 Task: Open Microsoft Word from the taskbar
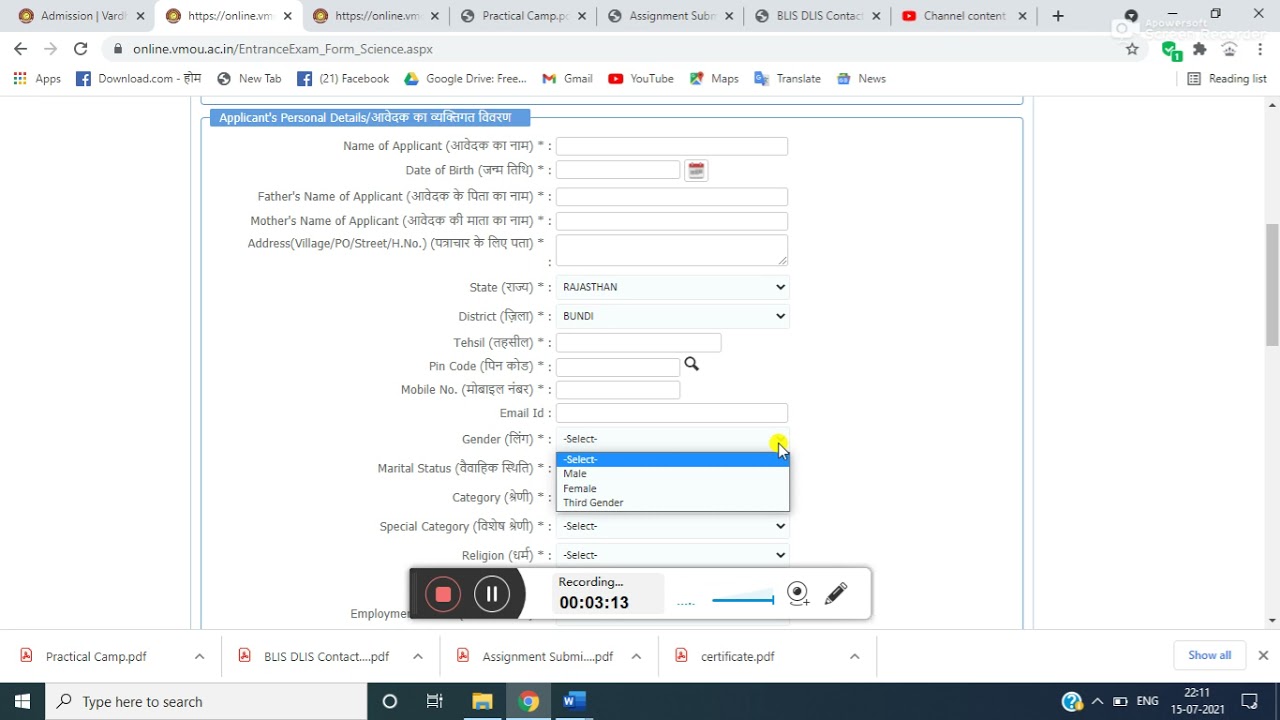[574, 701]
